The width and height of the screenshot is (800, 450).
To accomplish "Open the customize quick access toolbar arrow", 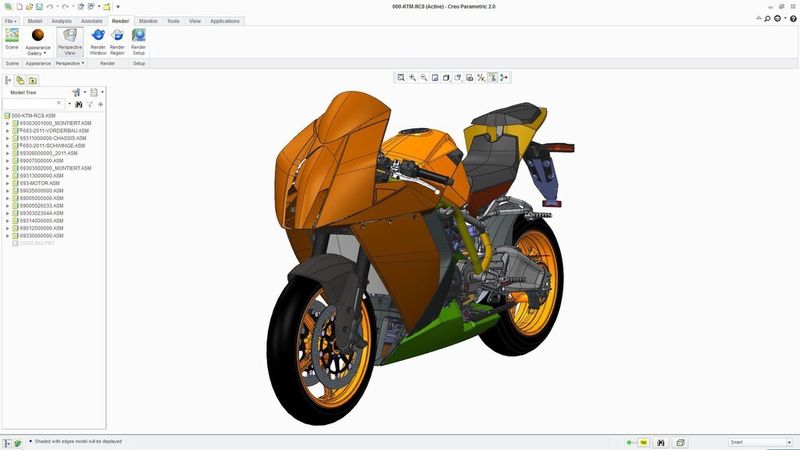I will click(x=118, y=7).
